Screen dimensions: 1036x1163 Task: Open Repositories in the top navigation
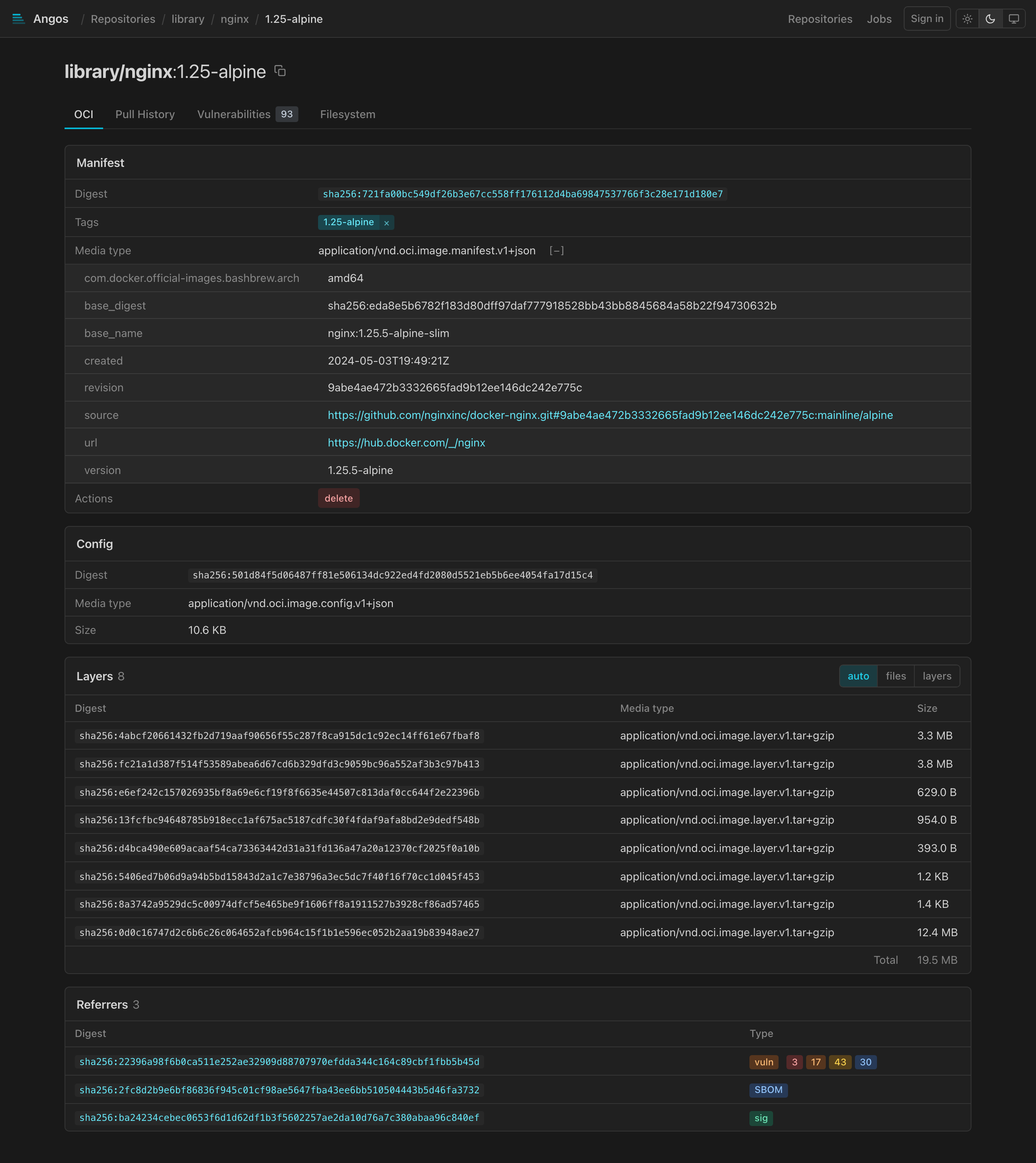(820, 19)
